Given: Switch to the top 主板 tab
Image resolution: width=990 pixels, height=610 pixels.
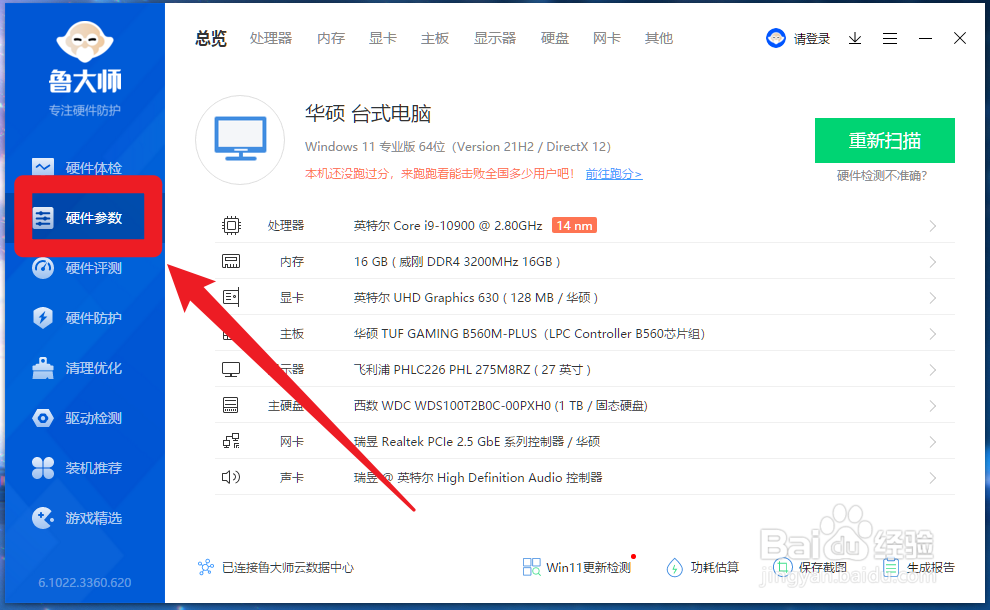Looking at the screenshot, I should click(435, 39).
